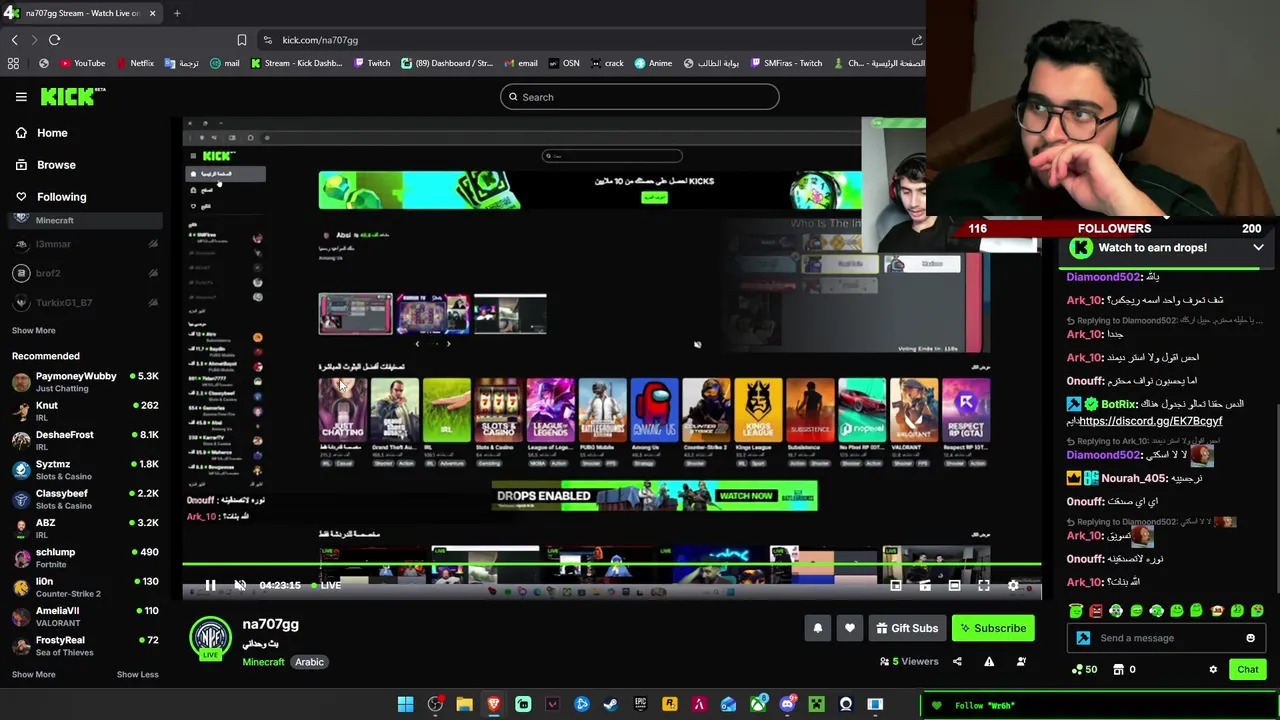The width and height of the screenshot is (1280, 720).
Task: Open Syztmz recommended channel
Action: 85,470
